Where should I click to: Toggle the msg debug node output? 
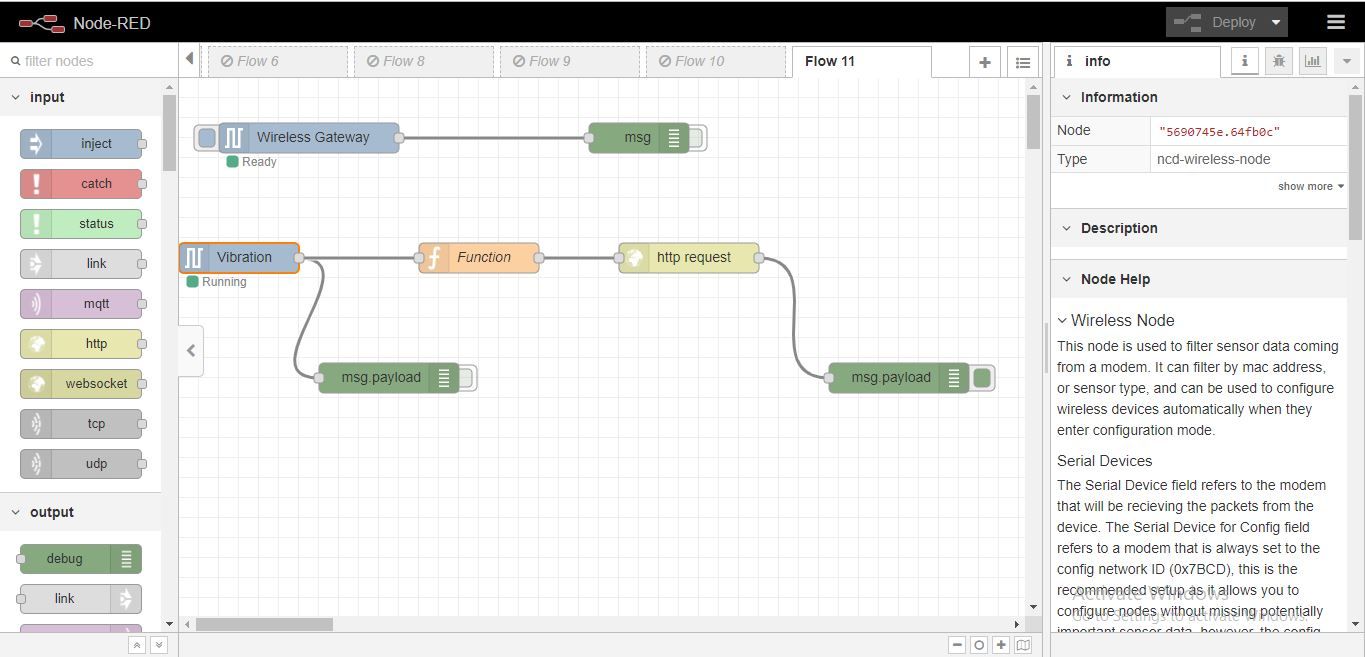click(696, 138)
